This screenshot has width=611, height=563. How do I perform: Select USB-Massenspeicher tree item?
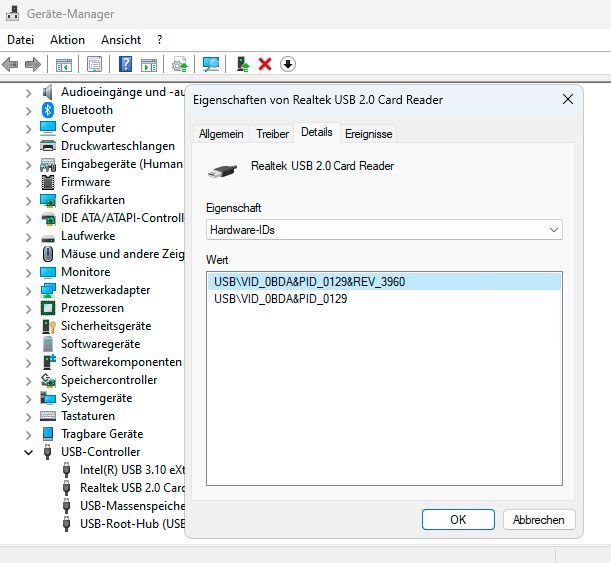click(x=132, y=506)
